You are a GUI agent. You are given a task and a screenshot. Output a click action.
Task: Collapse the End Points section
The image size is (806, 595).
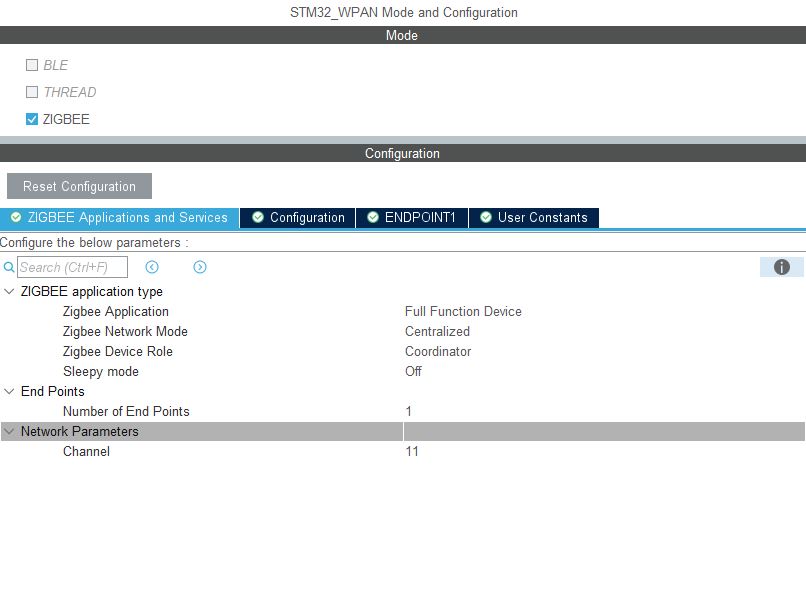pos(8,391)
